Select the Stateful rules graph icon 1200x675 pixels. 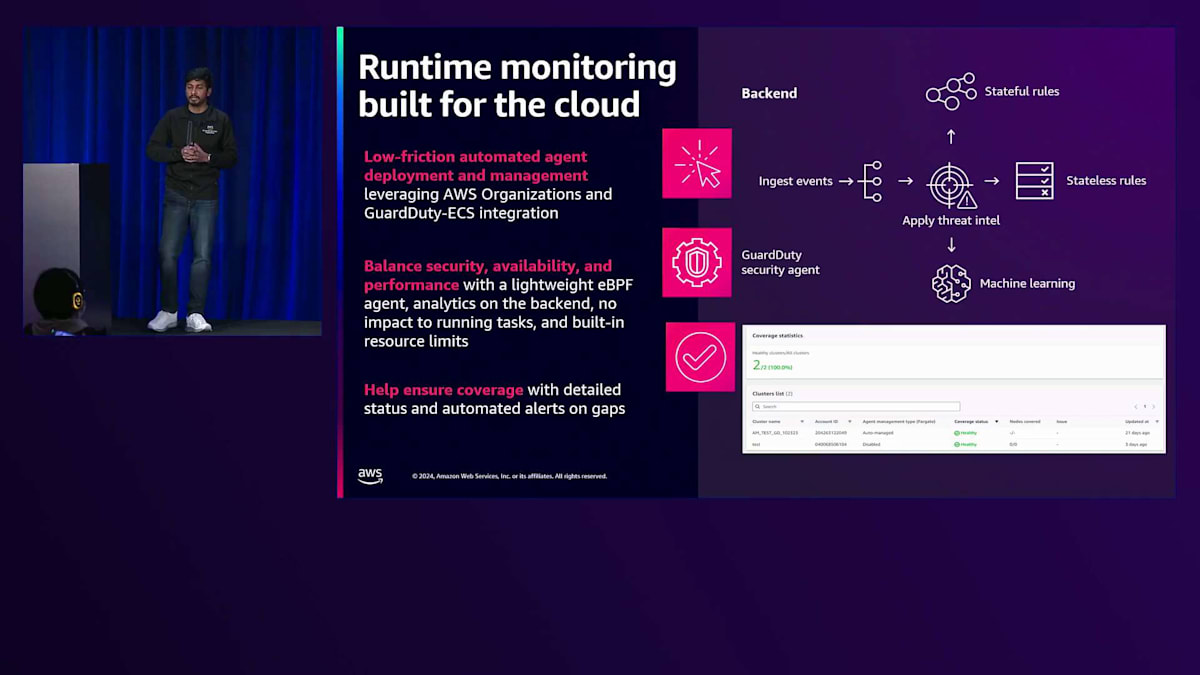[x=950, y=91]
